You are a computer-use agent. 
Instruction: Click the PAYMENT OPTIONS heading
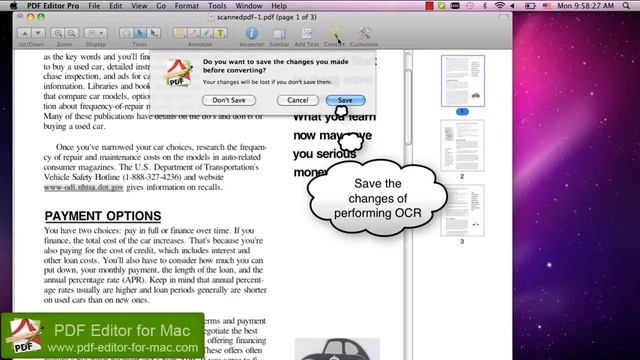(x=103, y=216)
